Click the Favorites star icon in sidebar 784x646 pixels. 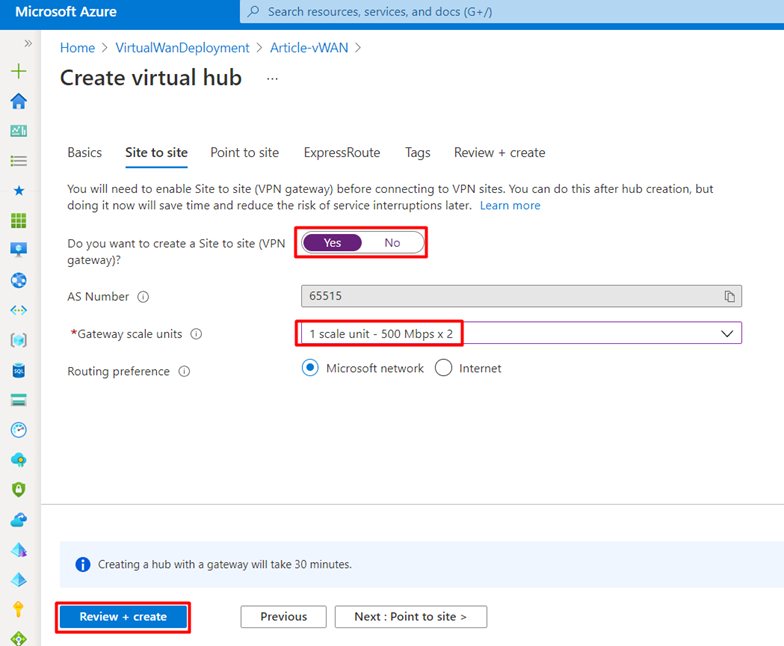(x=18, y=190)
